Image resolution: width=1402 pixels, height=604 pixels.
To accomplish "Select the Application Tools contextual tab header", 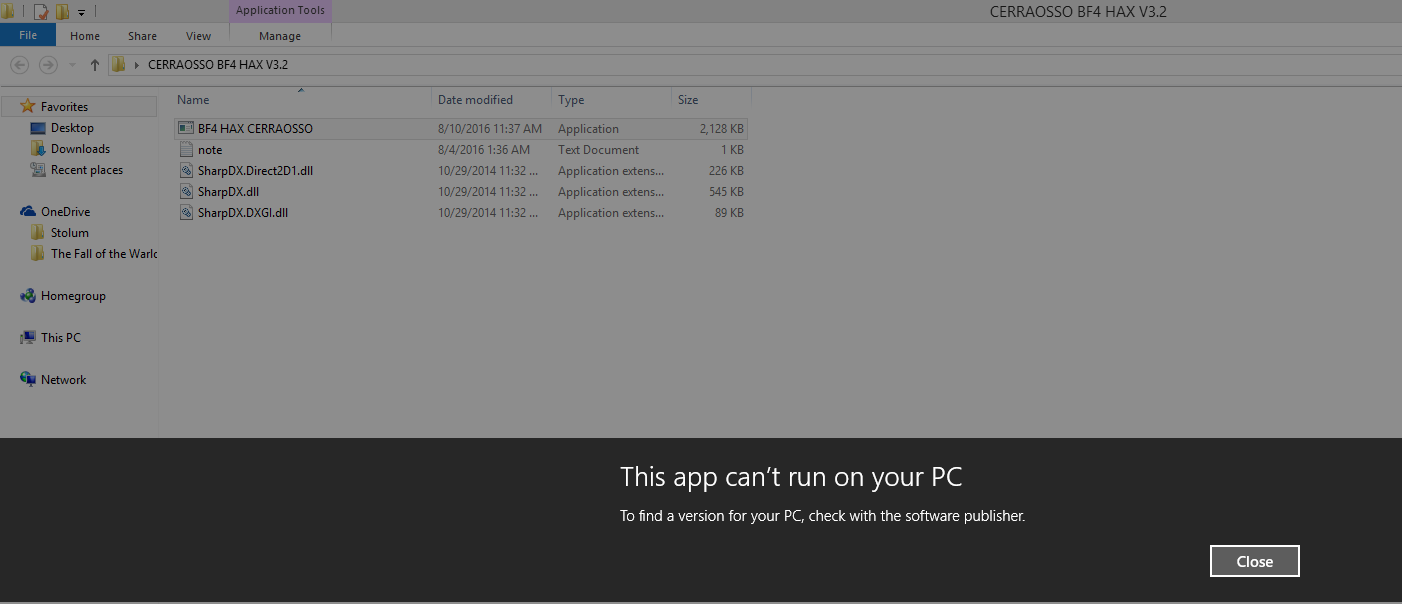I will coord(280,11).
